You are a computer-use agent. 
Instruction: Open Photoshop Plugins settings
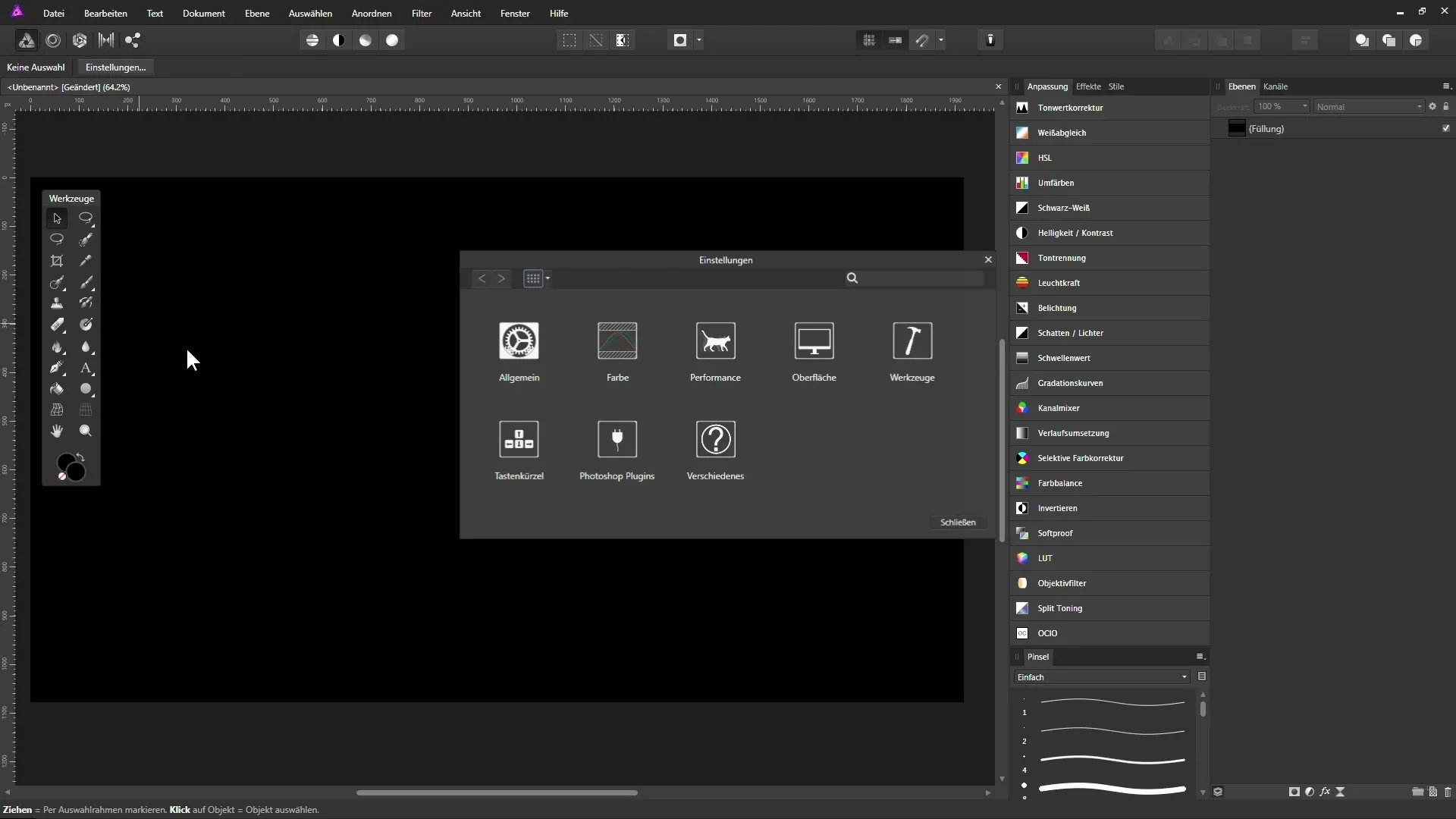pos(617,440)
